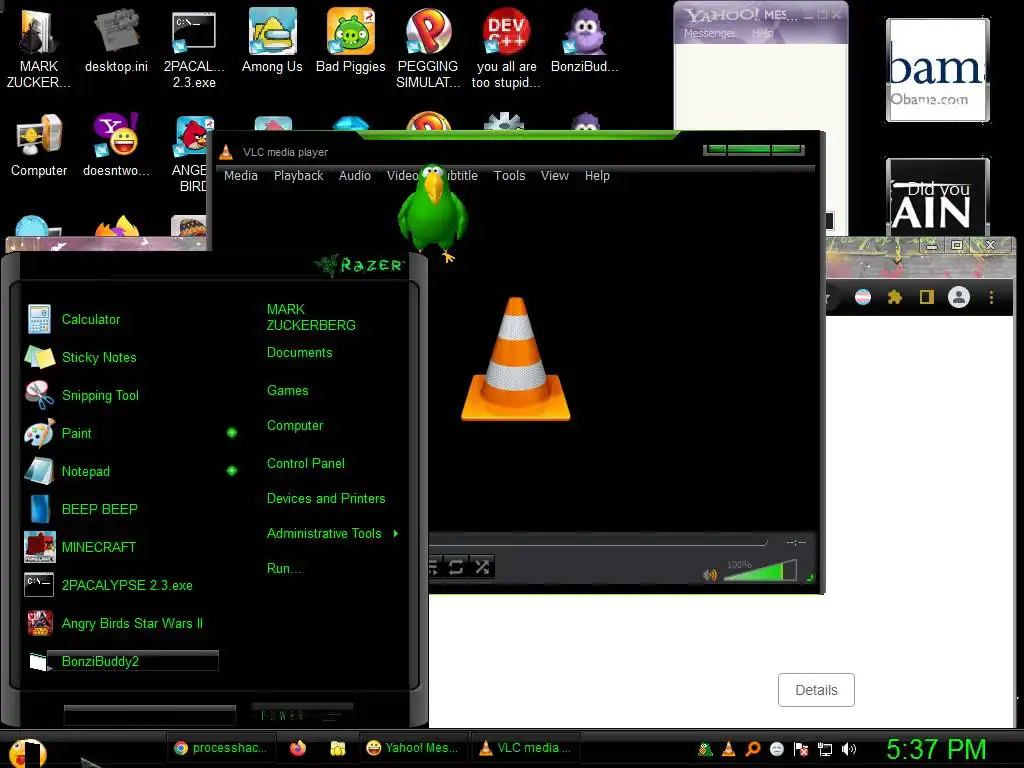This screenshot has height=768, width=1024.
Task: Toggle VLC loop playback mode
Action: click(456, 567)
